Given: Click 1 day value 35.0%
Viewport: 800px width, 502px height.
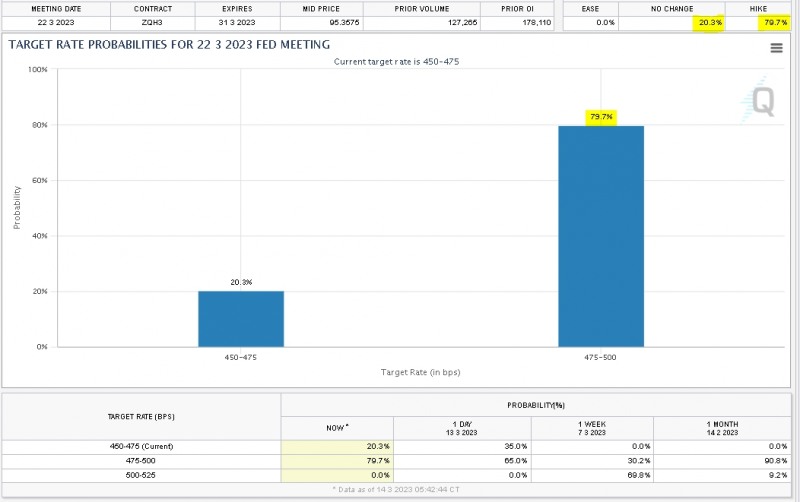Looking at the screenshot, I should 516,446.
